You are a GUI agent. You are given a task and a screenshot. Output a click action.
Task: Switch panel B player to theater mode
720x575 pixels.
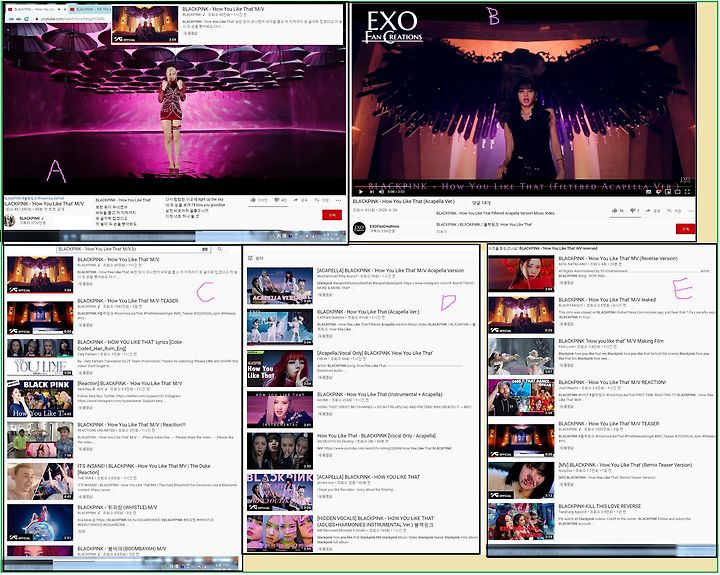678,192
